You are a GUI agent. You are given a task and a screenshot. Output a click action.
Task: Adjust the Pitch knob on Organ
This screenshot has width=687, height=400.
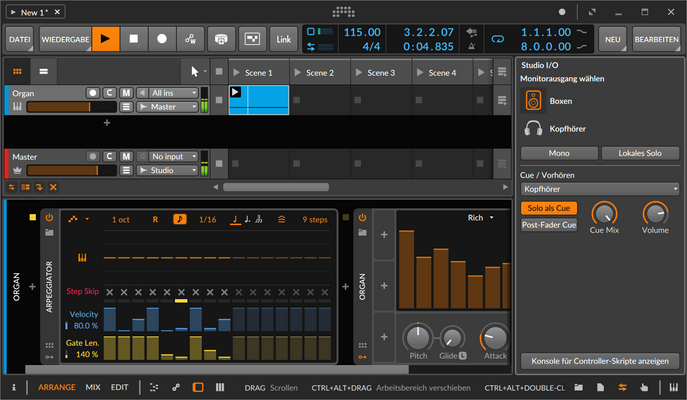pyautogui.click(x=418, y=337)
